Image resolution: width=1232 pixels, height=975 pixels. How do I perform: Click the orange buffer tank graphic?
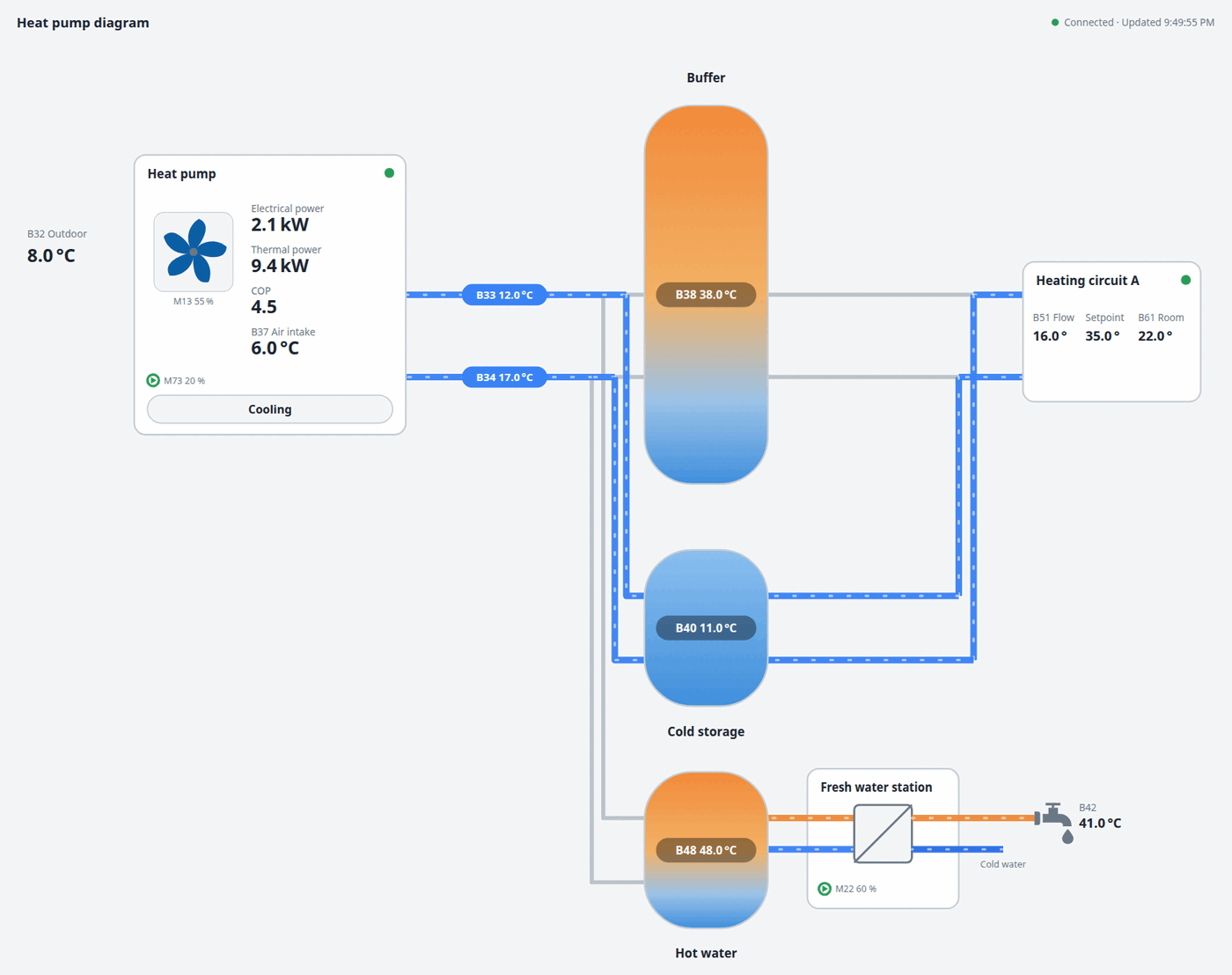pyautogui.click(x=706, y=295)
